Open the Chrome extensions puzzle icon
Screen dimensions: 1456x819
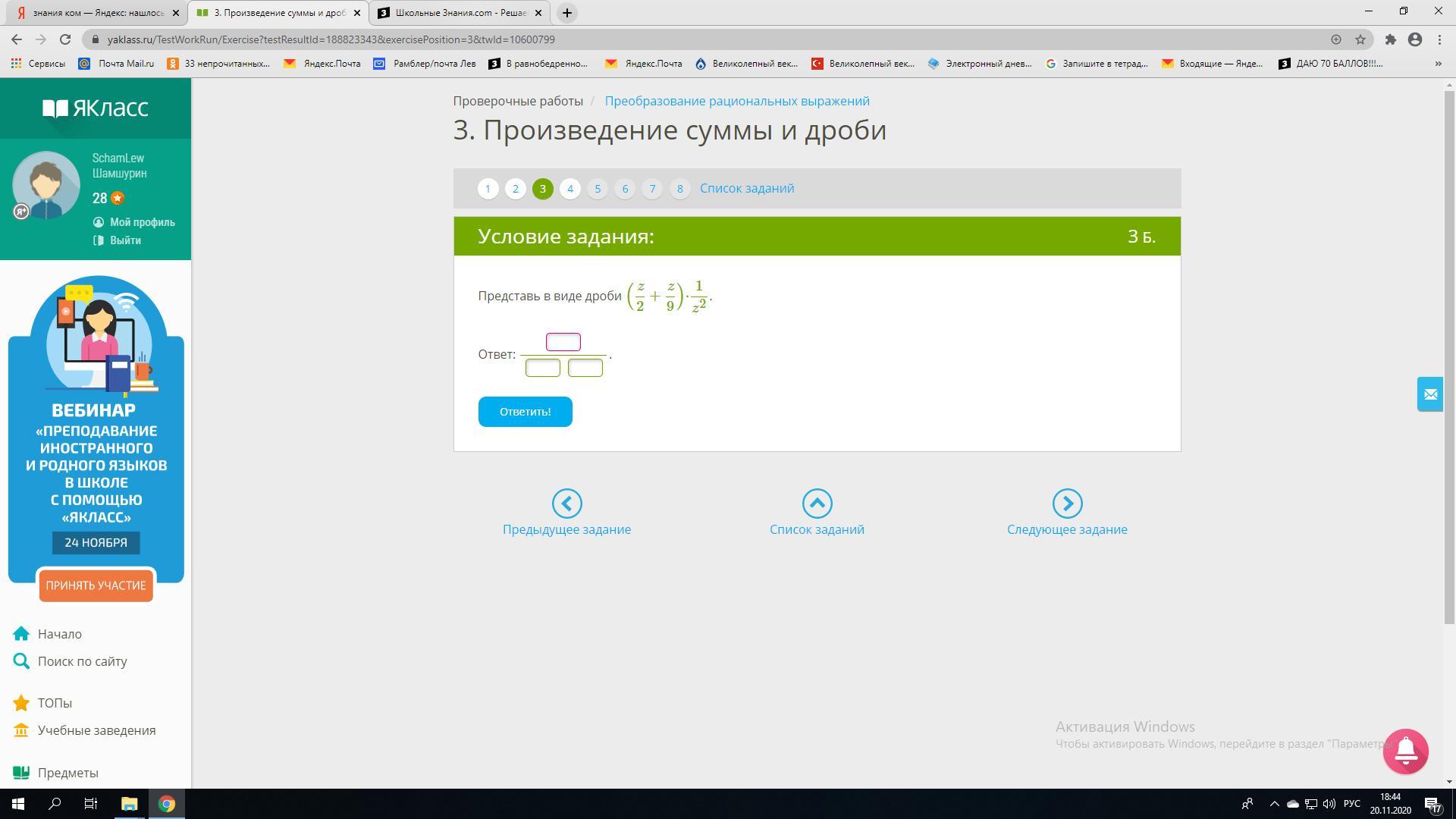[x=1390, y=39]
